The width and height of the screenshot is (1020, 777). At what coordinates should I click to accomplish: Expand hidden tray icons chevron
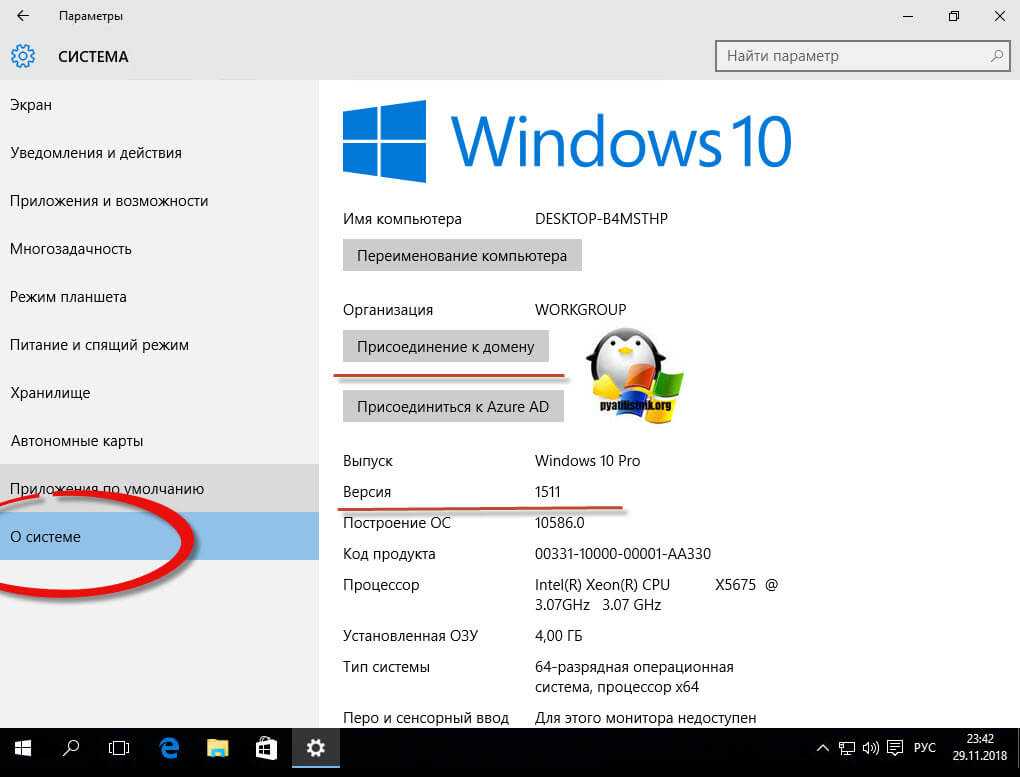[822, 748]
